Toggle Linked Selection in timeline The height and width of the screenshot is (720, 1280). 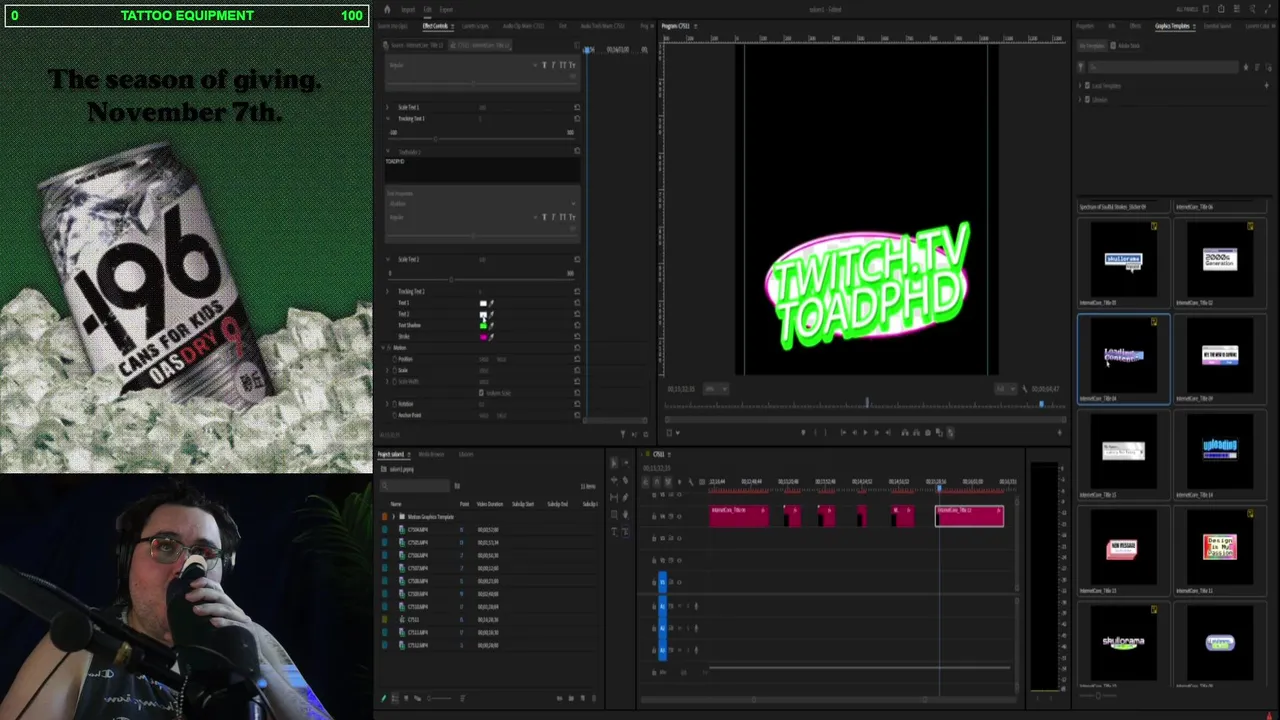coord(667,482)
